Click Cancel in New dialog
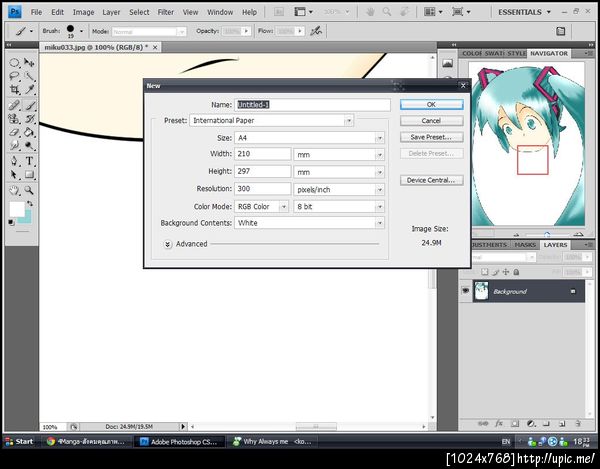 [431, 121]
